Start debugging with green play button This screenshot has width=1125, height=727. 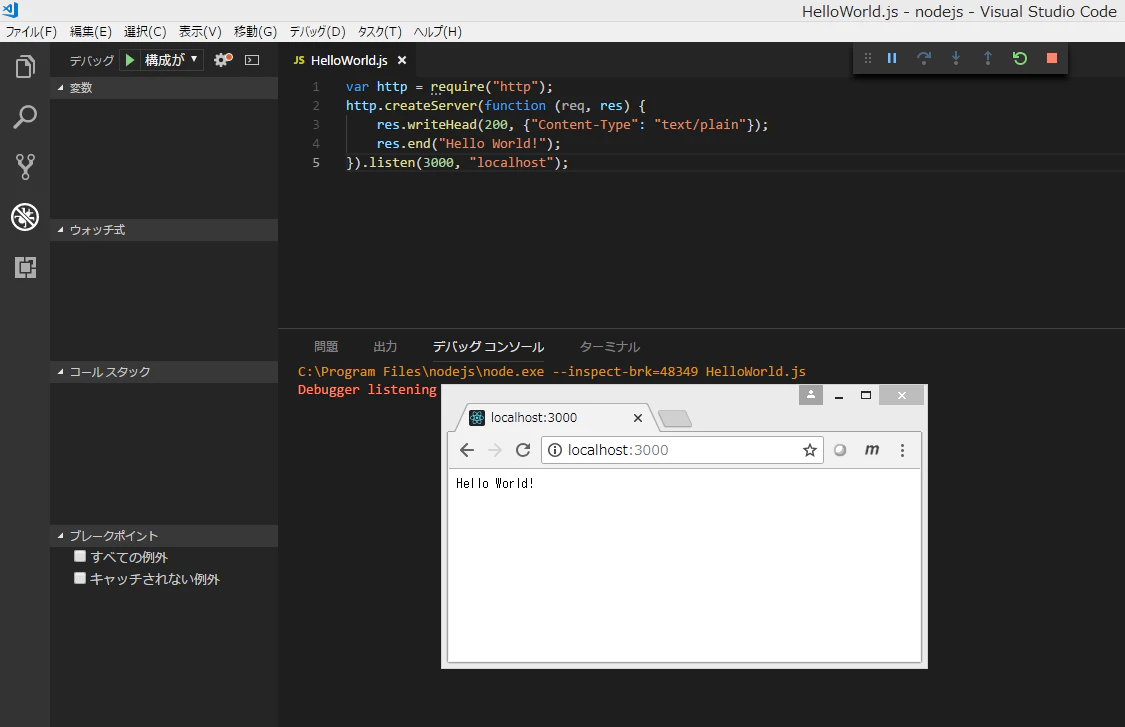(x=130, y=60)
